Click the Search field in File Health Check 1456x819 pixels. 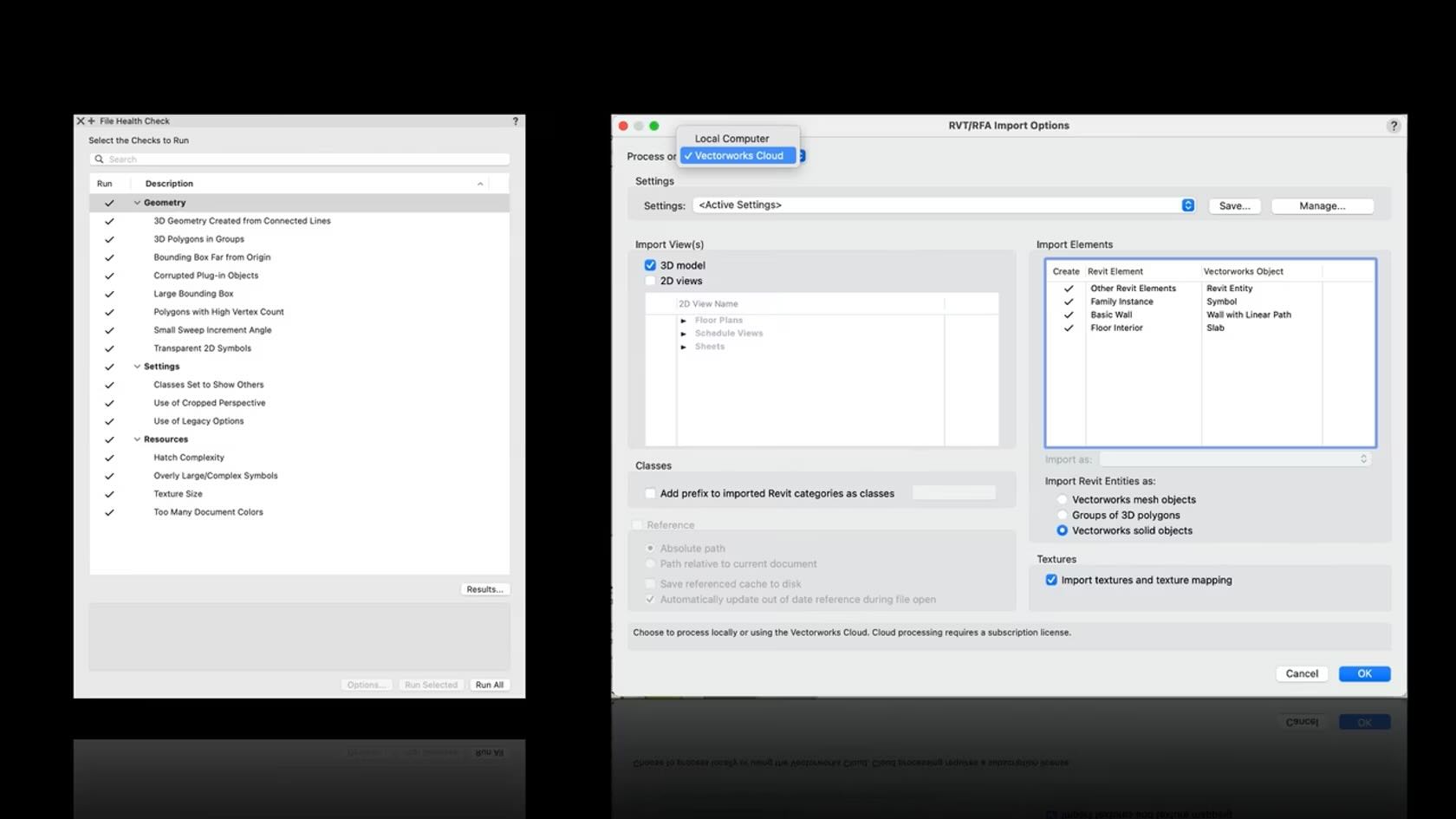click(x=303, y=159)
